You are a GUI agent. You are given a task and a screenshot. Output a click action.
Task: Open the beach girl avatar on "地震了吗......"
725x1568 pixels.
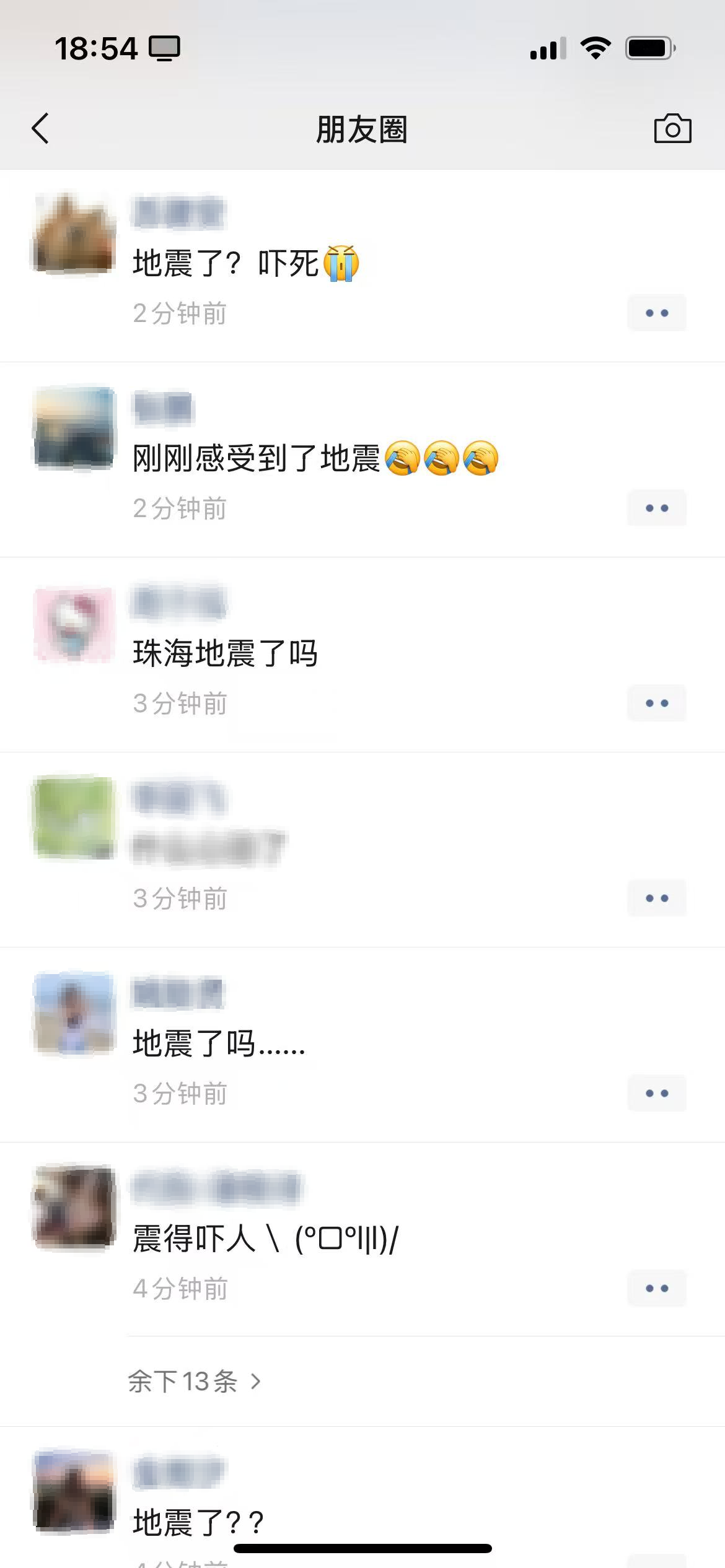74,1013
